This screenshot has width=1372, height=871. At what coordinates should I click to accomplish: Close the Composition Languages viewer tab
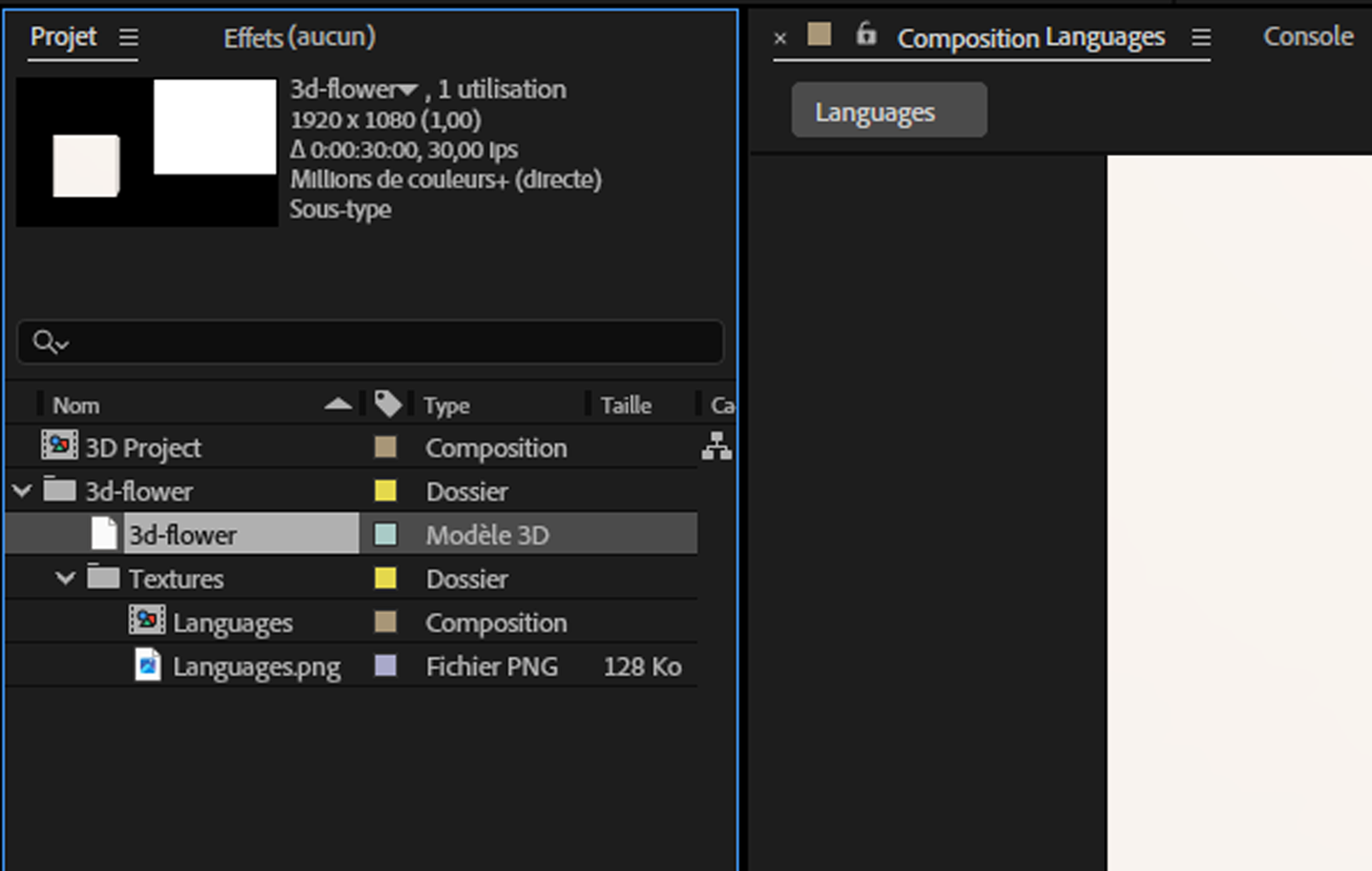coord(781,38)
